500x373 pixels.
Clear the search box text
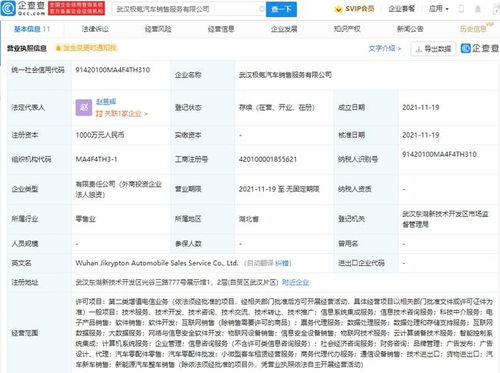click(x=262, y=9)
